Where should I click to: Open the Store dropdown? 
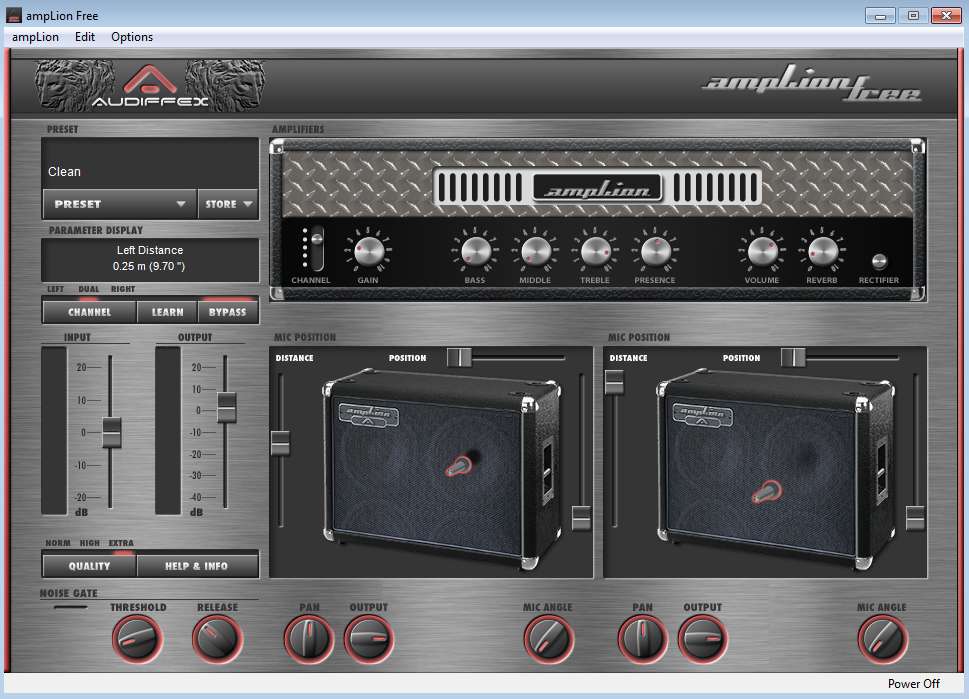click(x=228, y=204)
